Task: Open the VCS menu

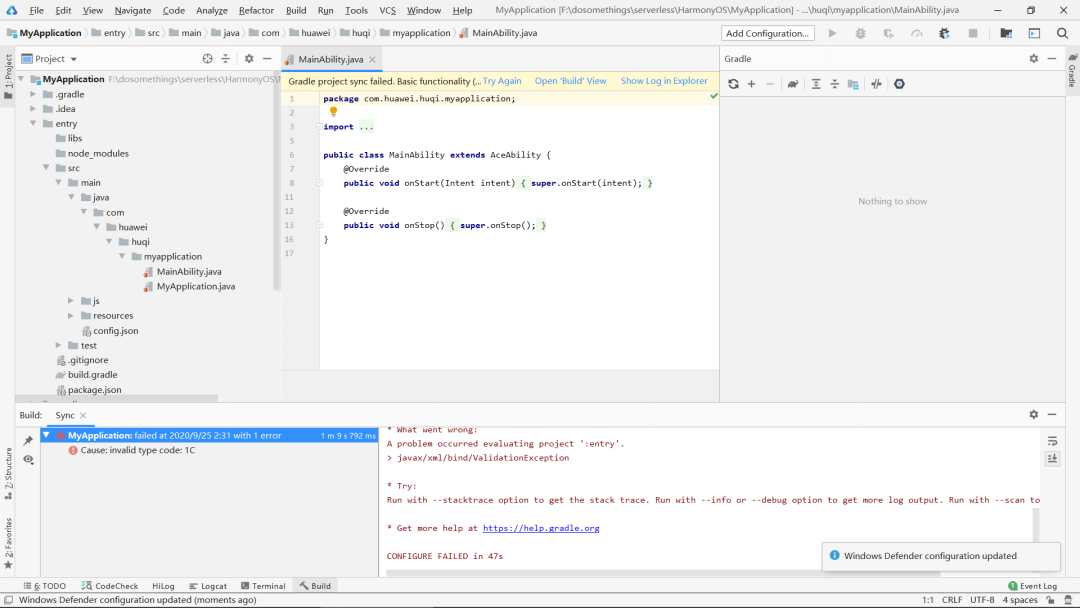Action: (x=388, y=10)
